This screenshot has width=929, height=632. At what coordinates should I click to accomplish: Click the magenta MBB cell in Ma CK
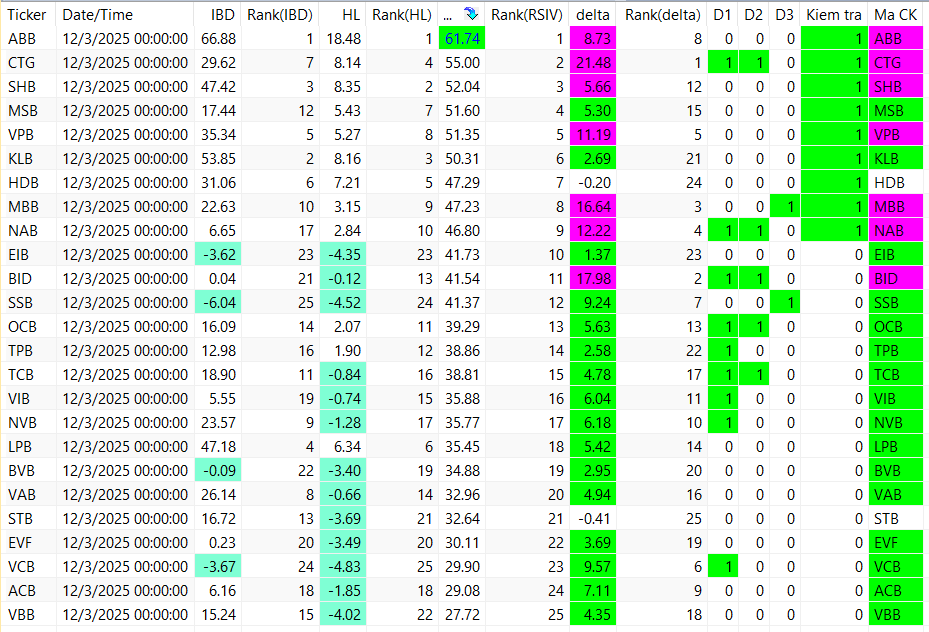[896, 207]
